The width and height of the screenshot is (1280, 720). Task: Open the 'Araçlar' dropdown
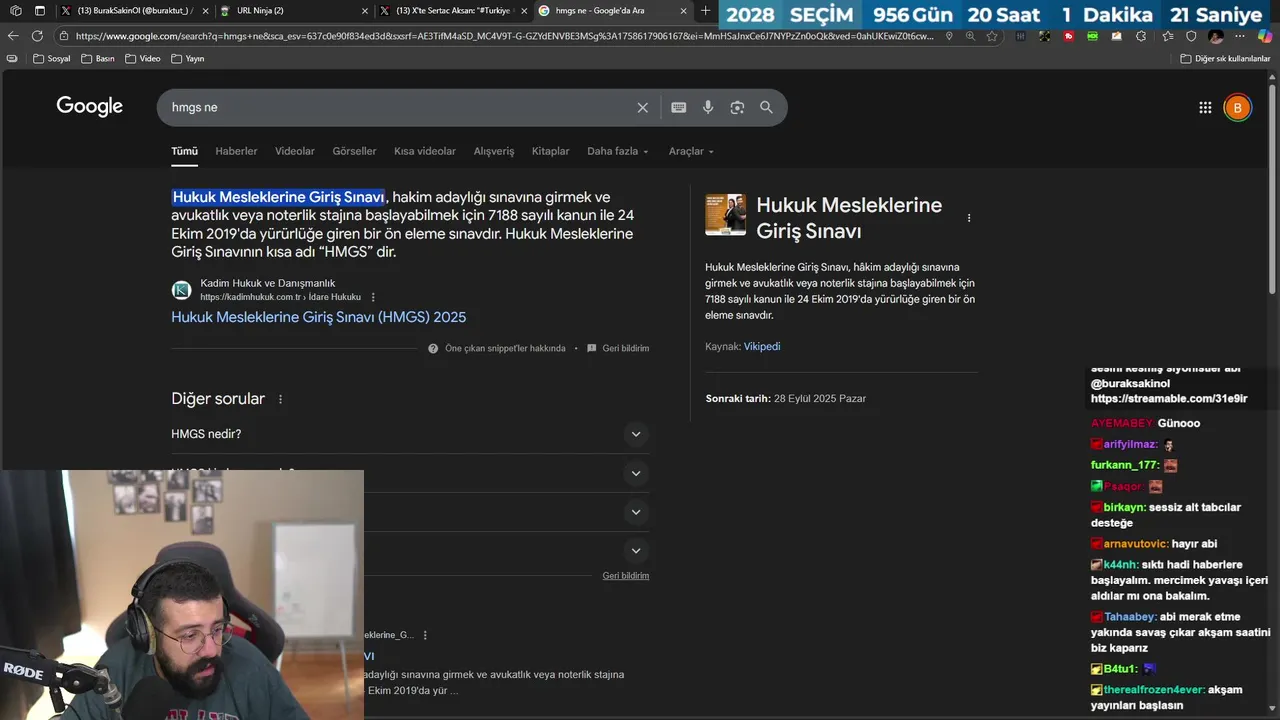[x=691, y=151]
